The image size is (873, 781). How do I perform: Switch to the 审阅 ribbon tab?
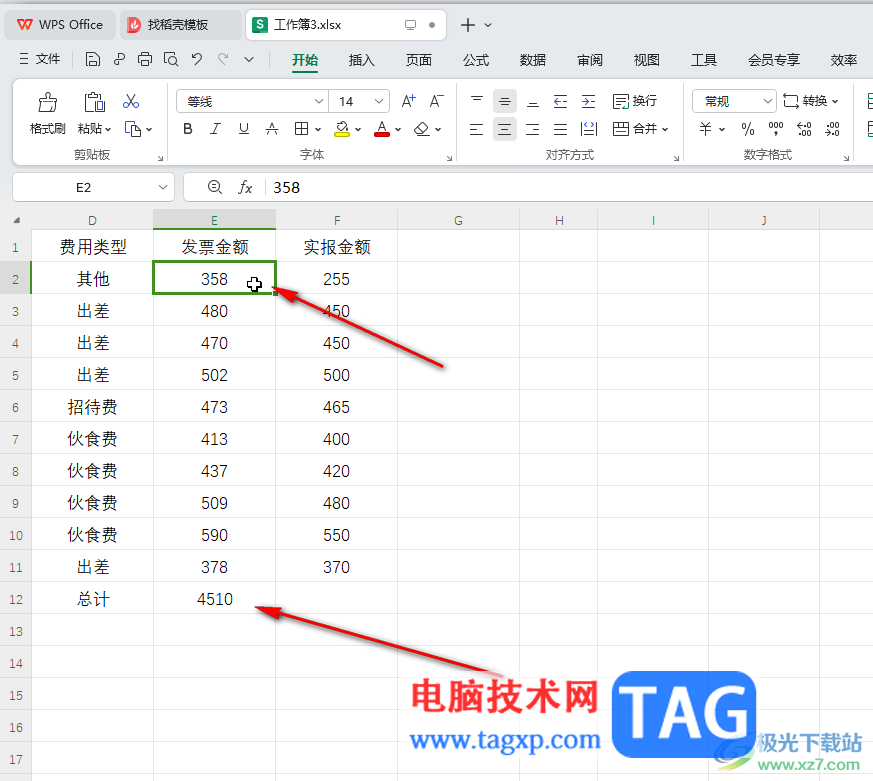pyautogui.click(x=590, y=60)
